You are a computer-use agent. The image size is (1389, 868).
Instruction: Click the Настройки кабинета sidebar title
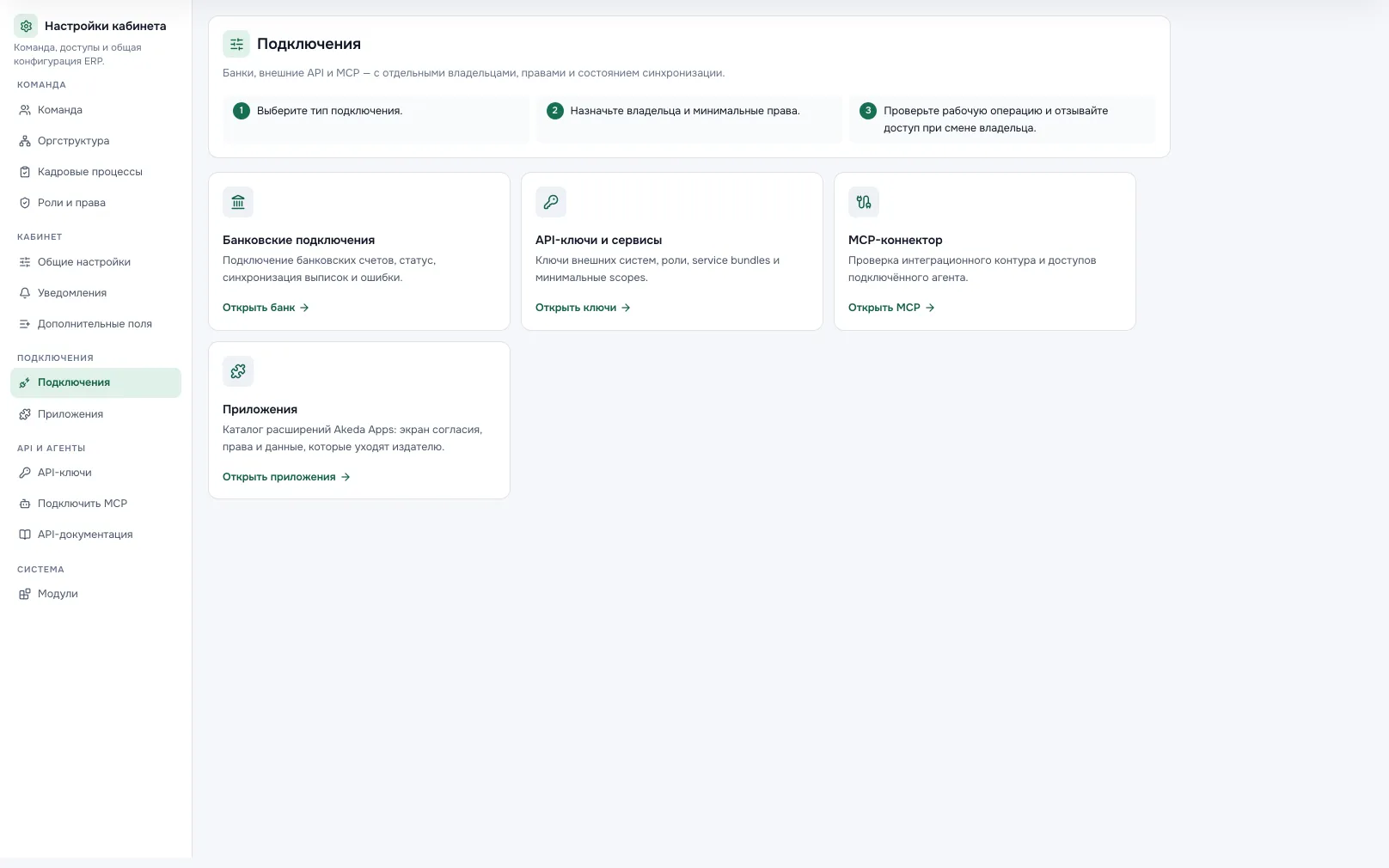point(105,26)
